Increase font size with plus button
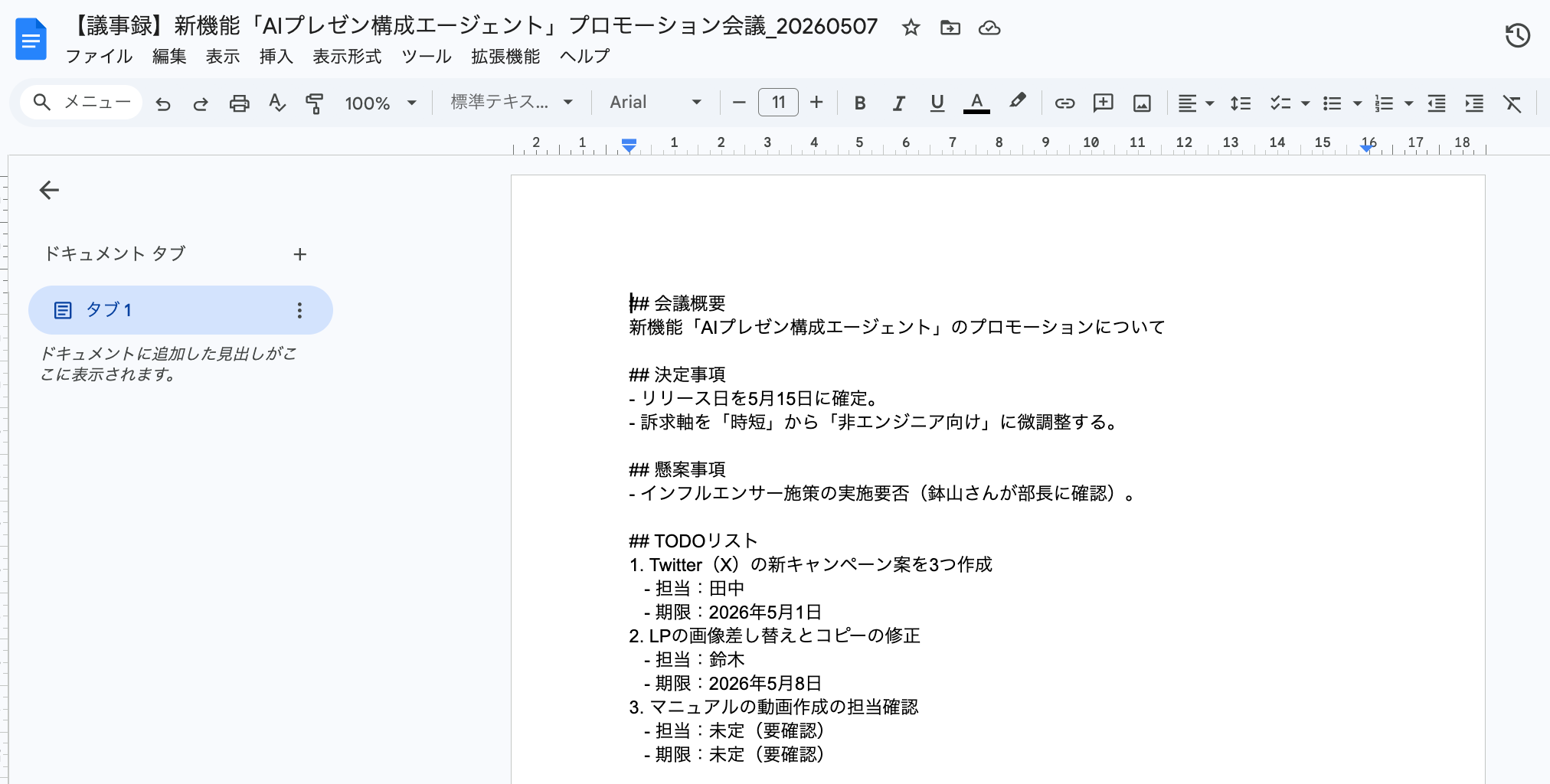1550x784 pixels. [x=816, y=103]
